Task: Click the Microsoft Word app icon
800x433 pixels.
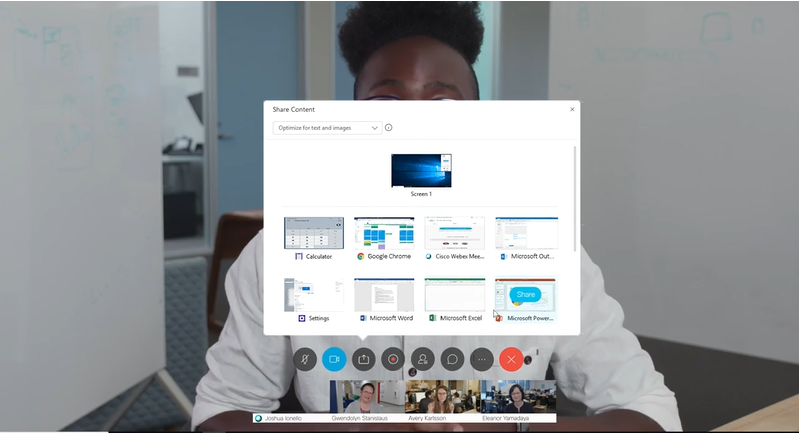Action: pyautogui.click(x=363, y=318)
